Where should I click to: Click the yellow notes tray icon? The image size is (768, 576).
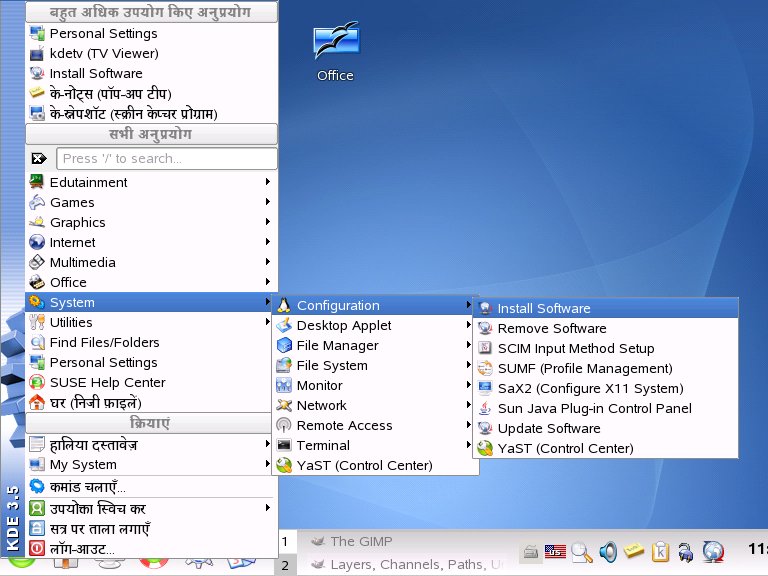[634, 551]
